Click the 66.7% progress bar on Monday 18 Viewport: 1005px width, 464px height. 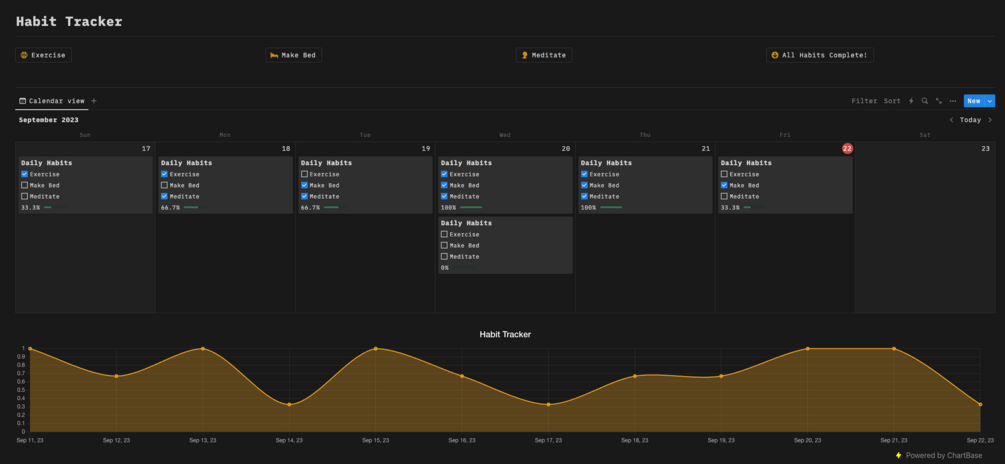click(195, 208)
